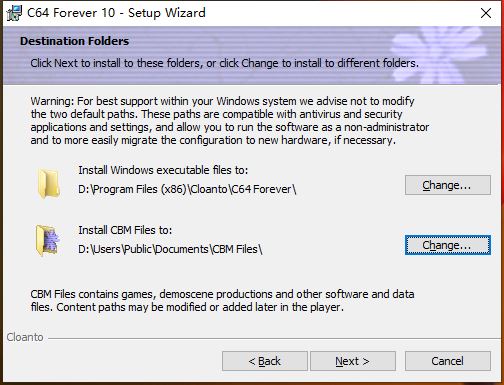Viewport: 504px width, 385px height.
Task: Cancel the C64 Forever installation
Action: 448,361
